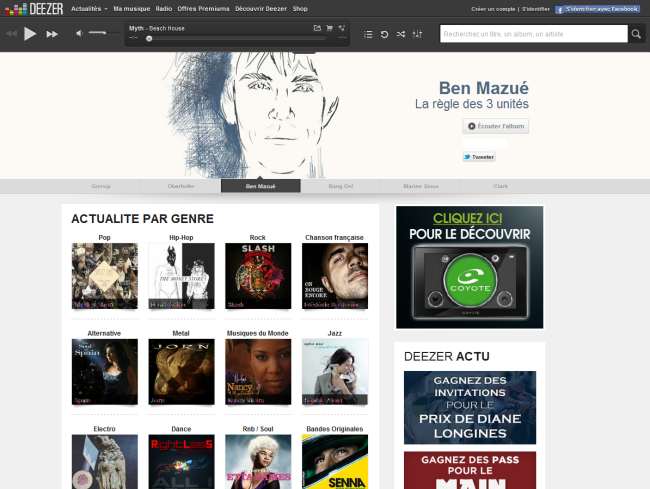Open the Actualités dropdown menu
Screen dimensions: 650x489
click(89, 9)
